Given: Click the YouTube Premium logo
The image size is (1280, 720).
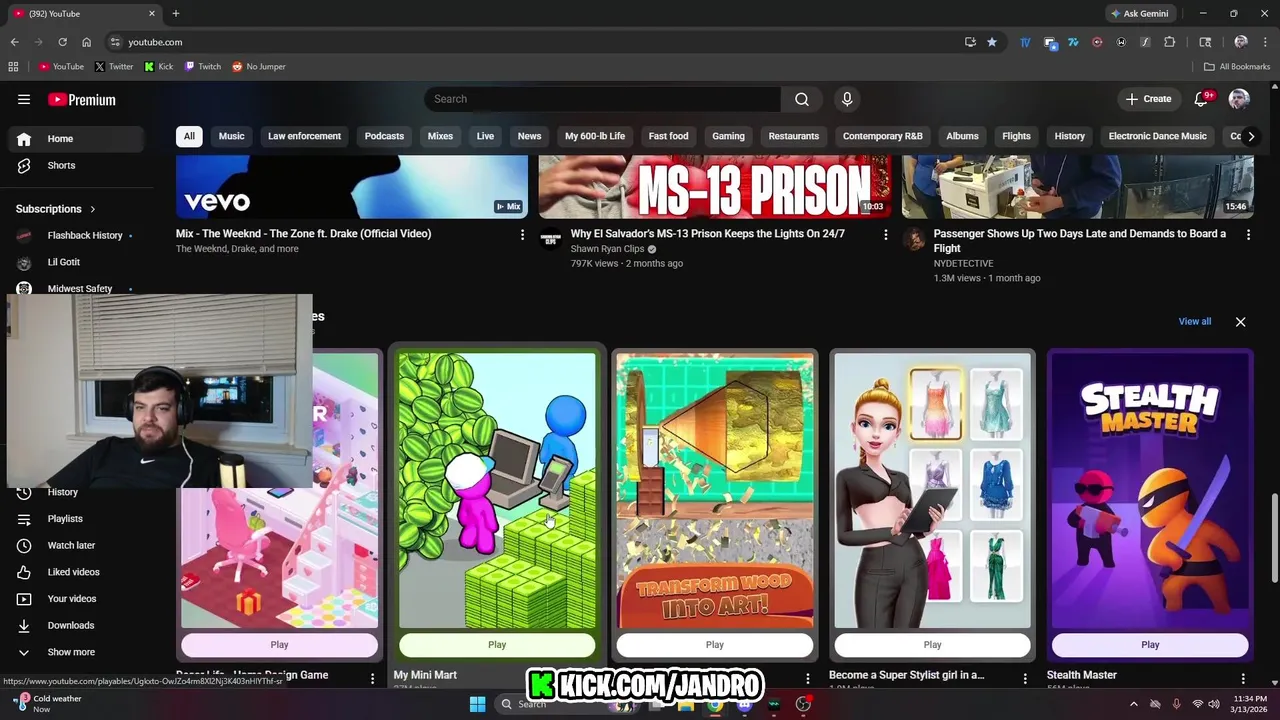Looking at the screenshot, I should pyautogui.click(x=82, y=99).
